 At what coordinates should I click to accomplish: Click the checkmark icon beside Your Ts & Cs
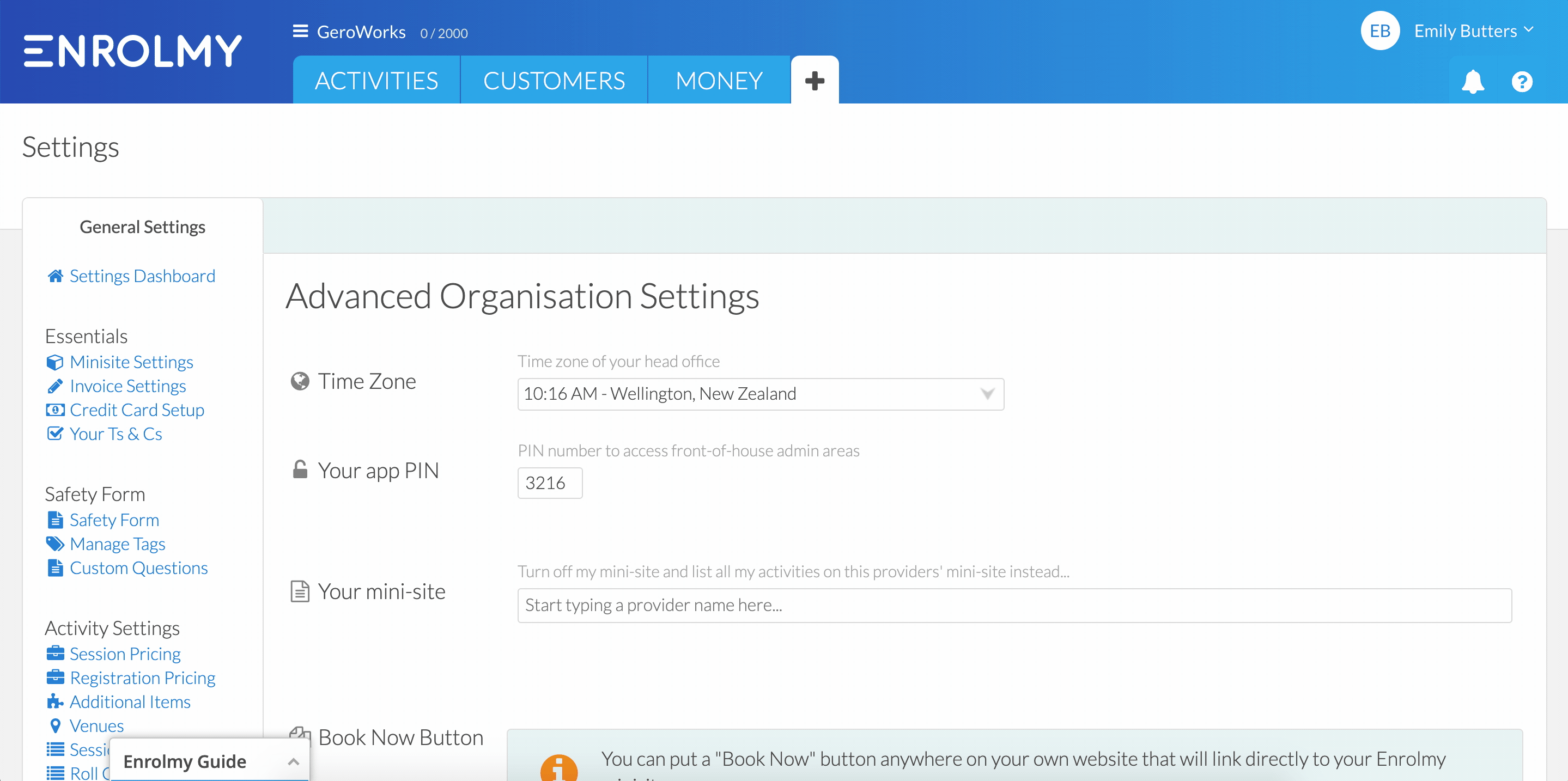(x=55, y=434)
